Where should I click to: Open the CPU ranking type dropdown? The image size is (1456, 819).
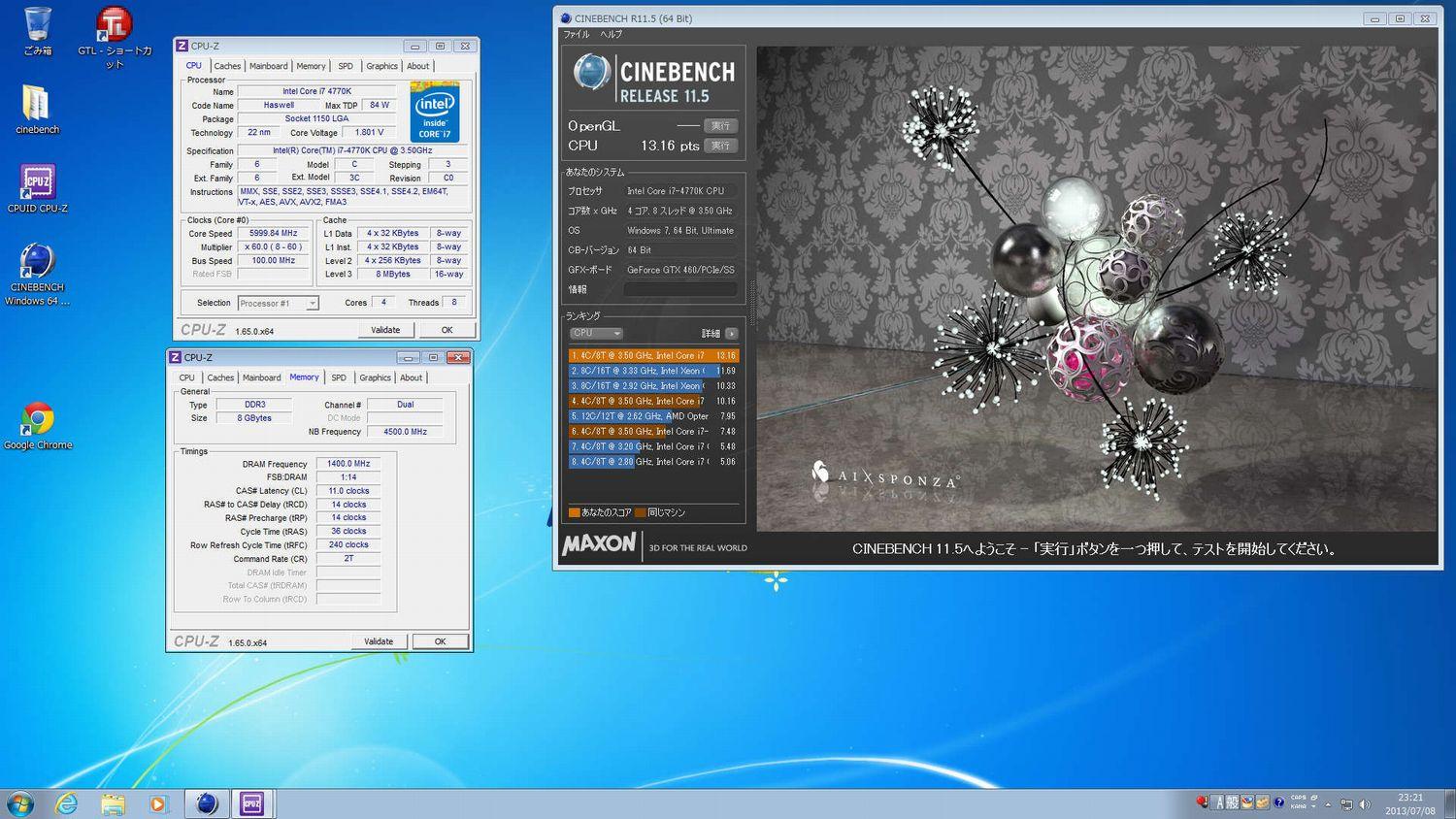coord(596,333)
